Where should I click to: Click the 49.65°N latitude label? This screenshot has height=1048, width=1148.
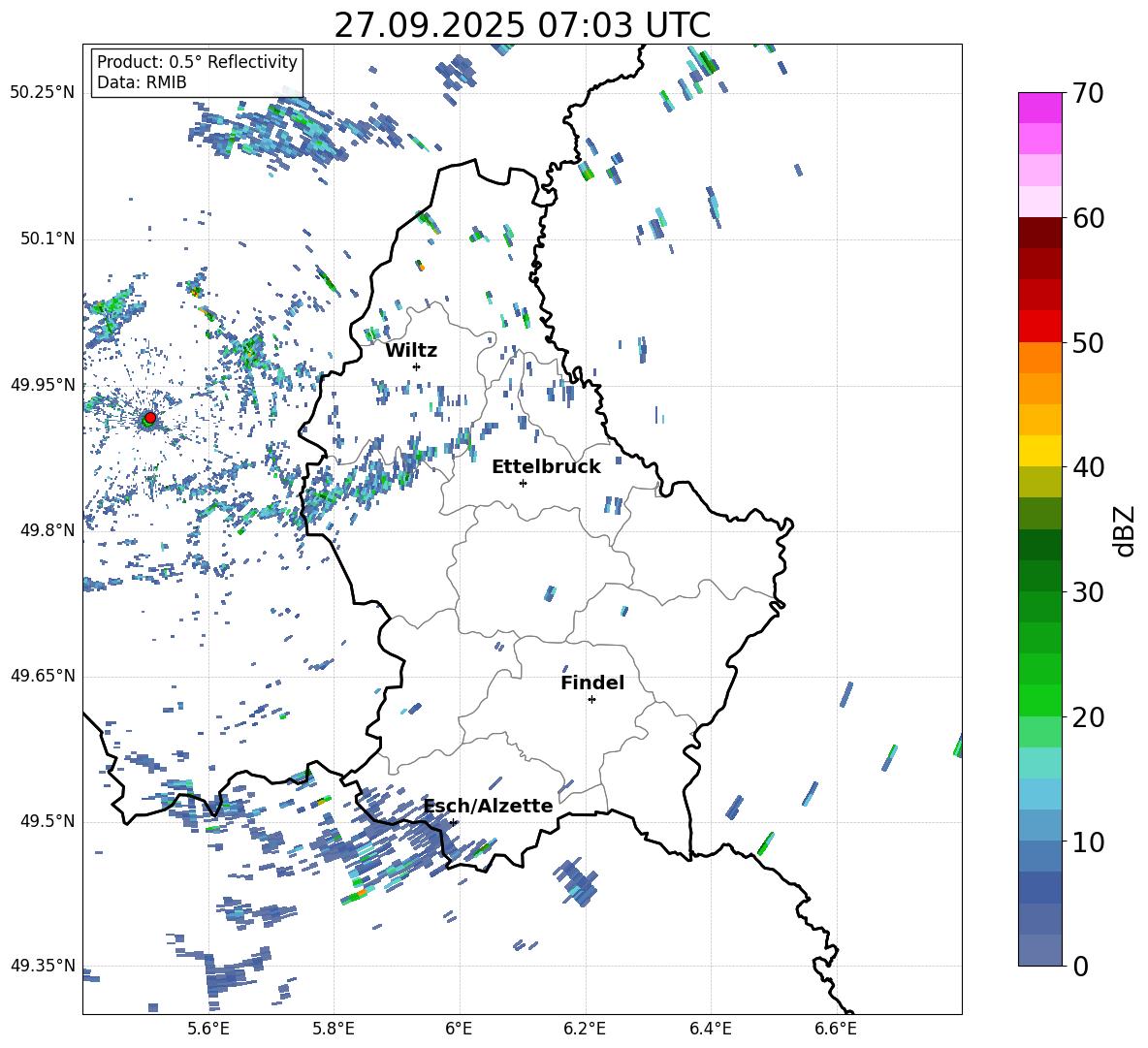coord(43,676)
